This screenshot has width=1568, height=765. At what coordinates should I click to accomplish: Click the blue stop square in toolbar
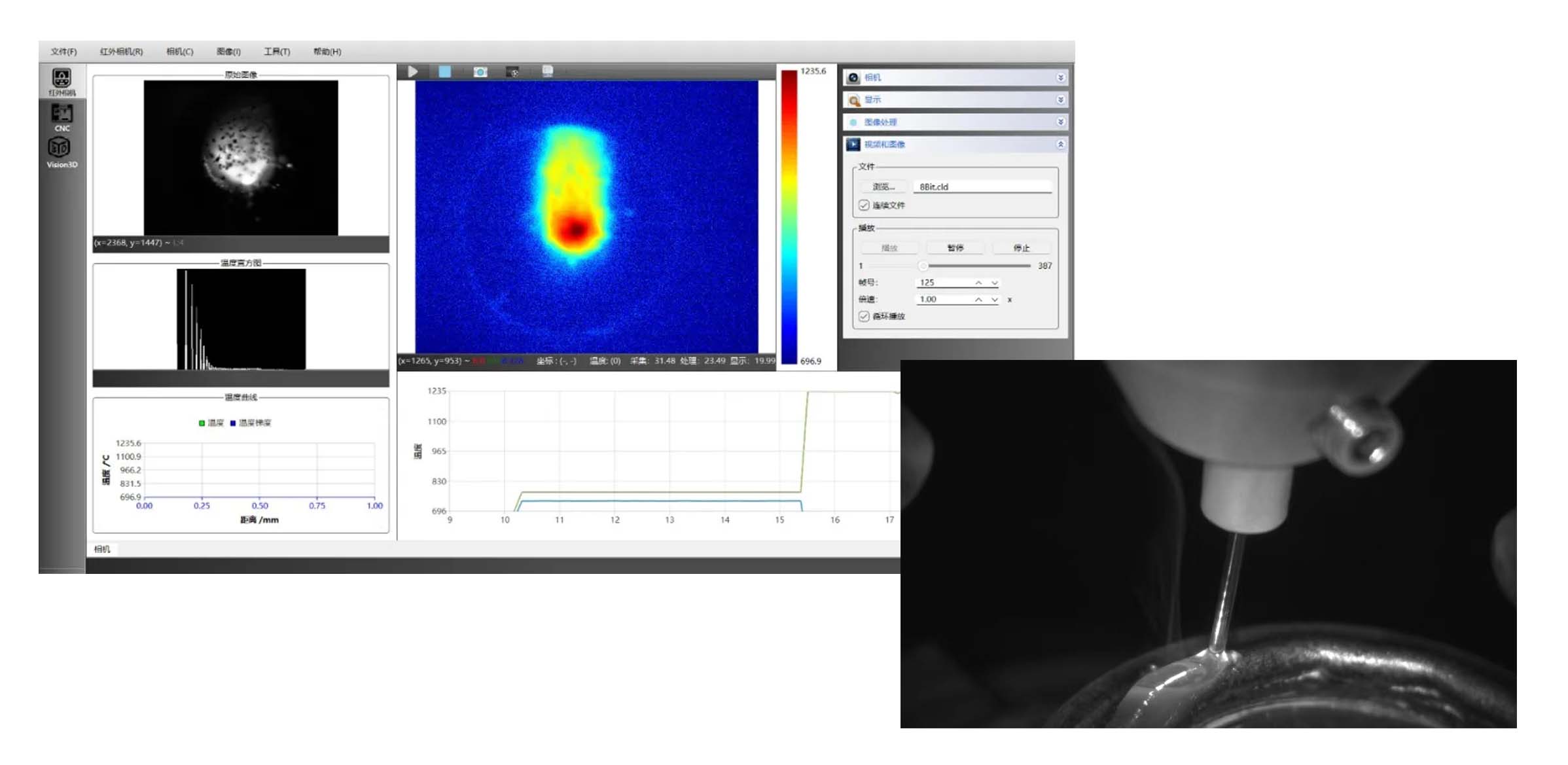pos(444,71)
